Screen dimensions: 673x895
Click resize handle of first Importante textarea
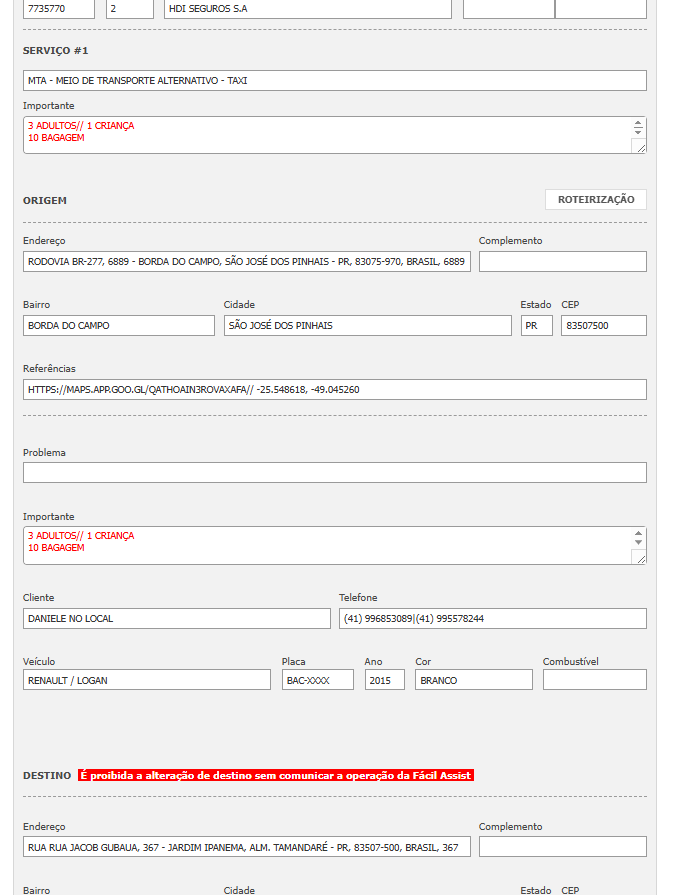click(640, 147)
